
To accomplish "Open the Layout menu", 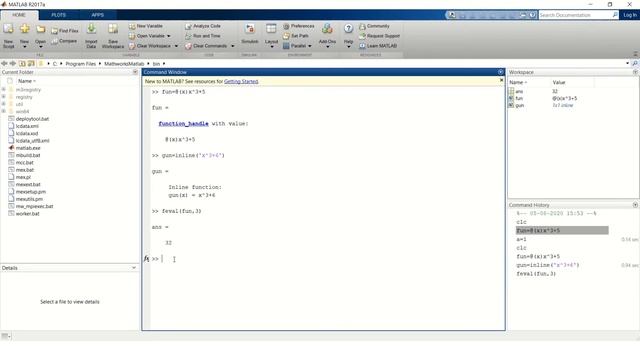I will [271, 36].
